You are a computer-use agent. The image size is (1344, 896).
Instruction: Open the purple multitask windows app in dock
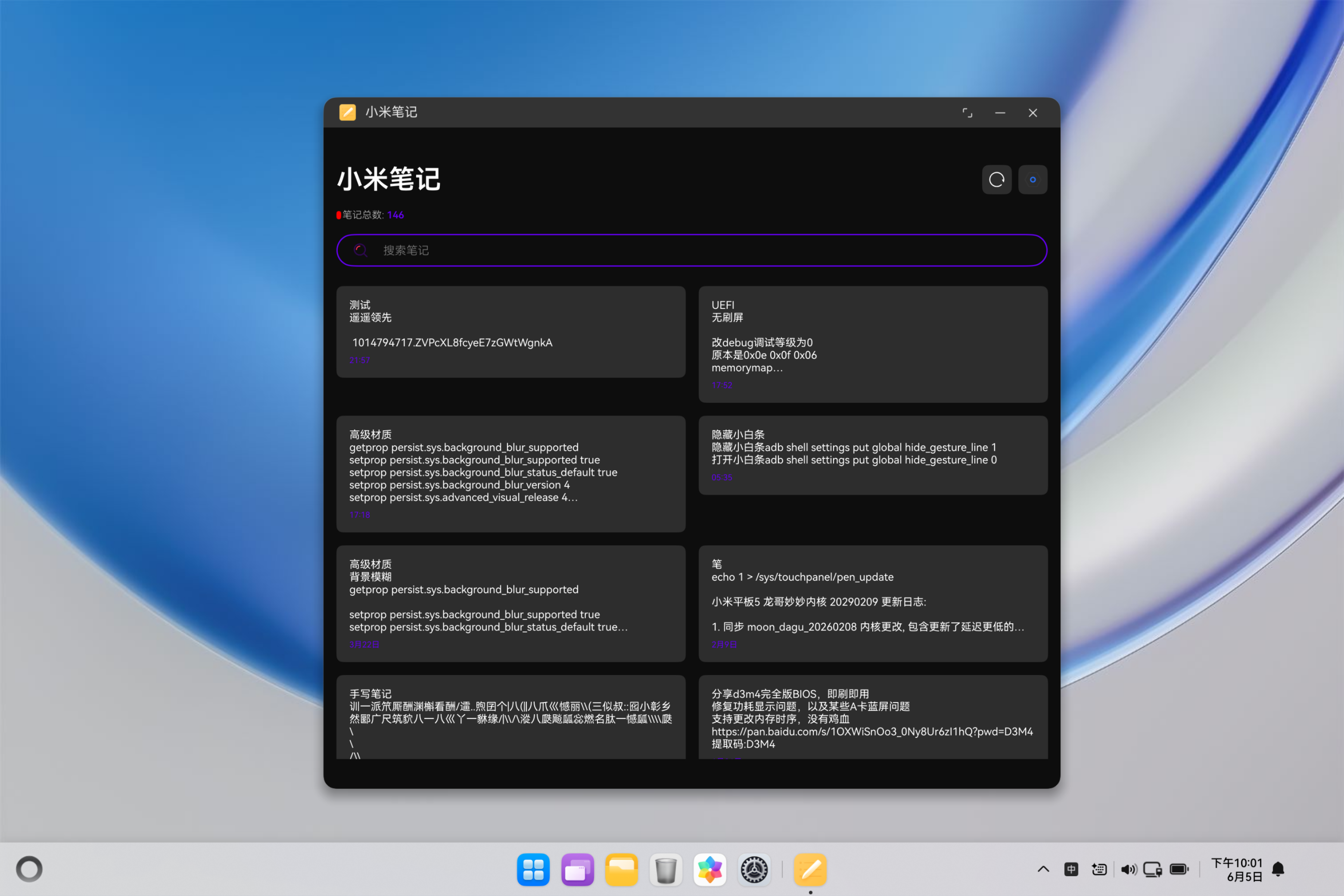(x=577, y=870)
